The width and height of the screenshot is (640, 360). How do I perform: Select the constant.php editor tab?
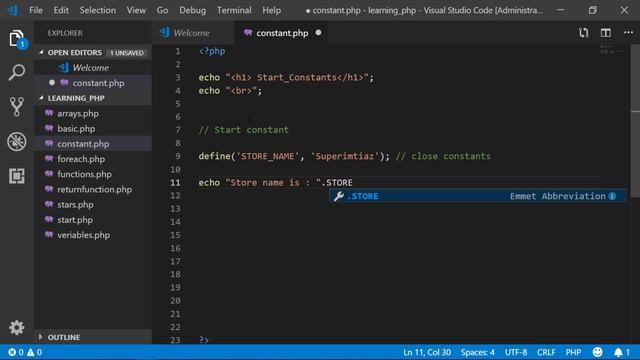(282, 33)
